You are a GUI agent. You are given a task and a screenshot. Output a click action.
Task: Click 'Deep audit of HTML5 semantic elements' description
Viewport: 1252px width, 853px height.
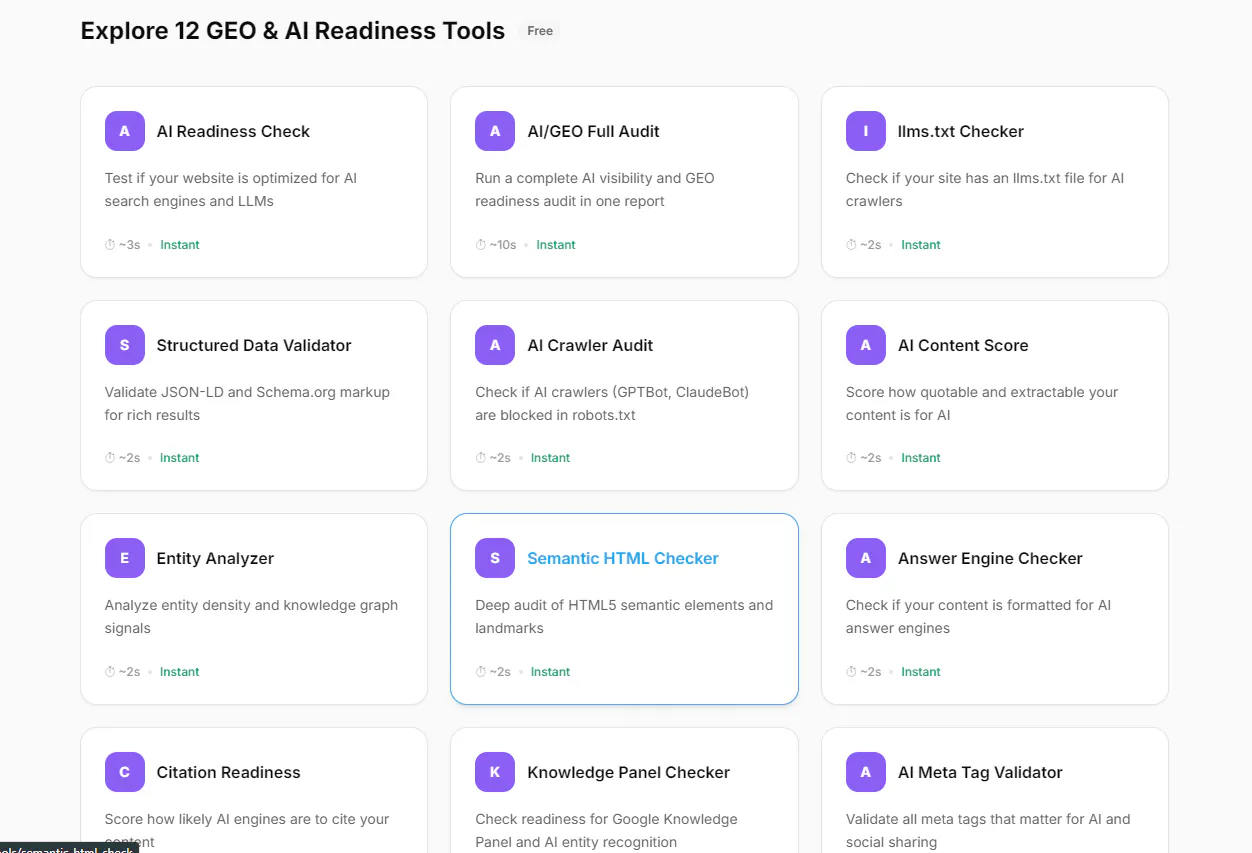pyautogui.click(x=624, y=617)
